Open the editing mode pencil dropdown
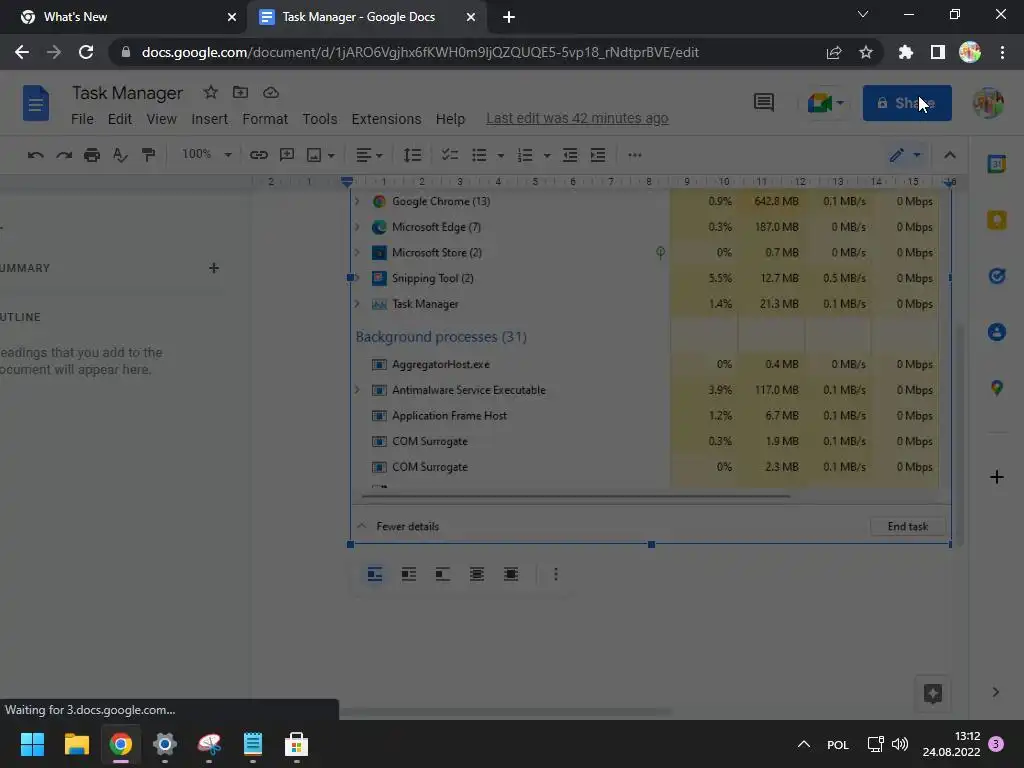The width and height of the screenshot is (1024, 768). point(905,155)
